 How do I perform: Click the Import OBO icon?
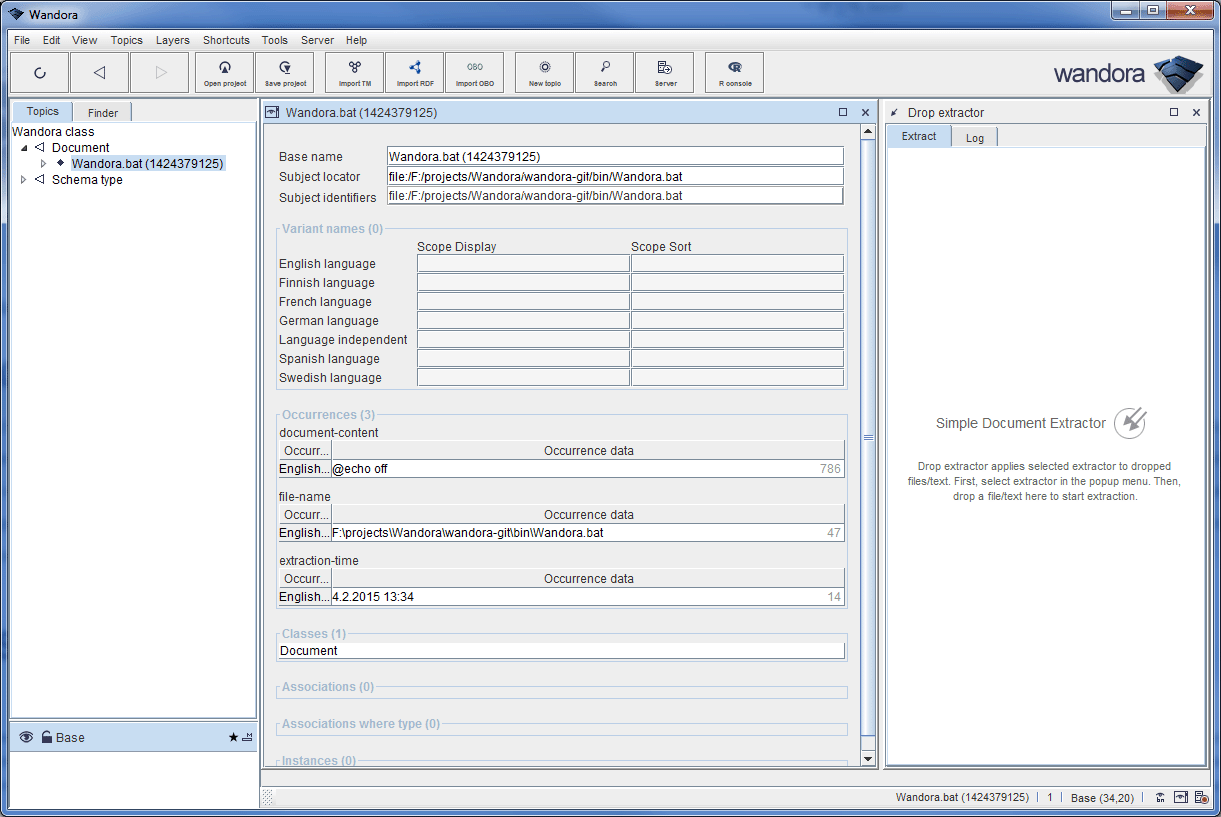475,72
